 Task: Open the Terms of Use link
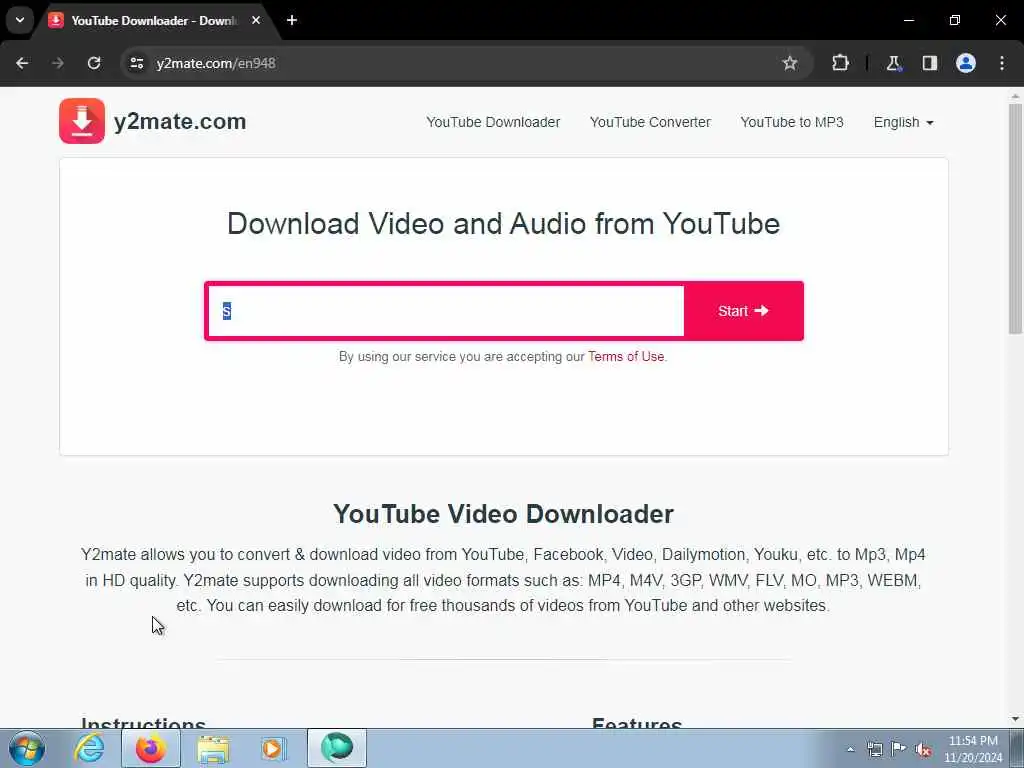626,357
